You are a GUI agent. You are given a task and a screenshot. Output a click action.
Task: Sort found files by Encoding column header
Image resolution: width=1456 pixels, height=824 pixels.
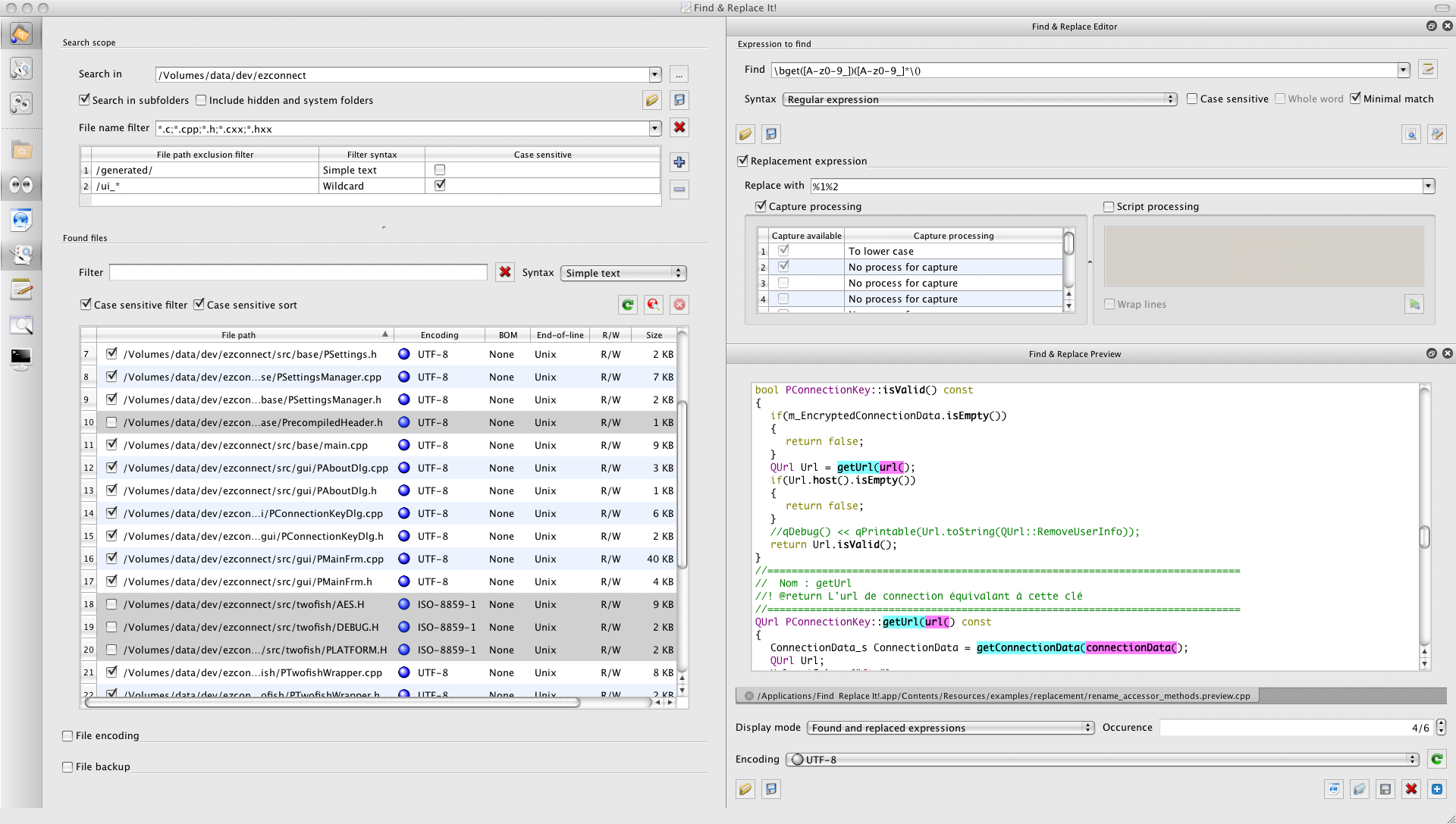coord(439,335)
